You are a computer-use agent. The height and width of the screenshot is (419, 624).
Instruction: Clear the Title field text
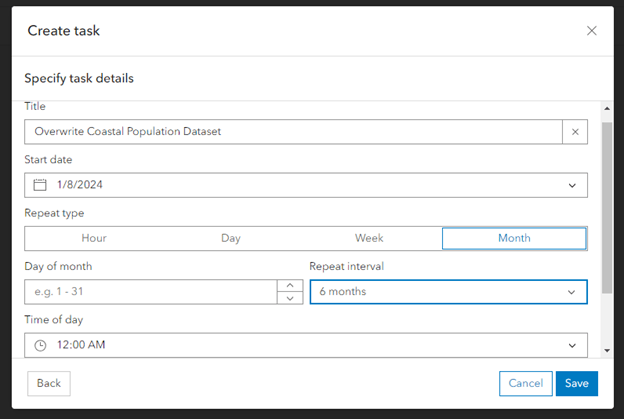coord(575,131)
